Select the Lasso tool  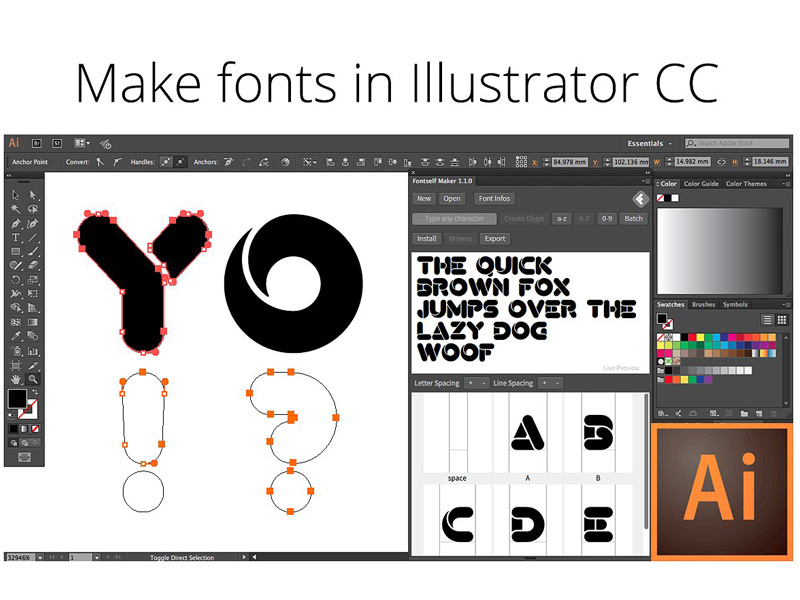[x=33, y=209]
